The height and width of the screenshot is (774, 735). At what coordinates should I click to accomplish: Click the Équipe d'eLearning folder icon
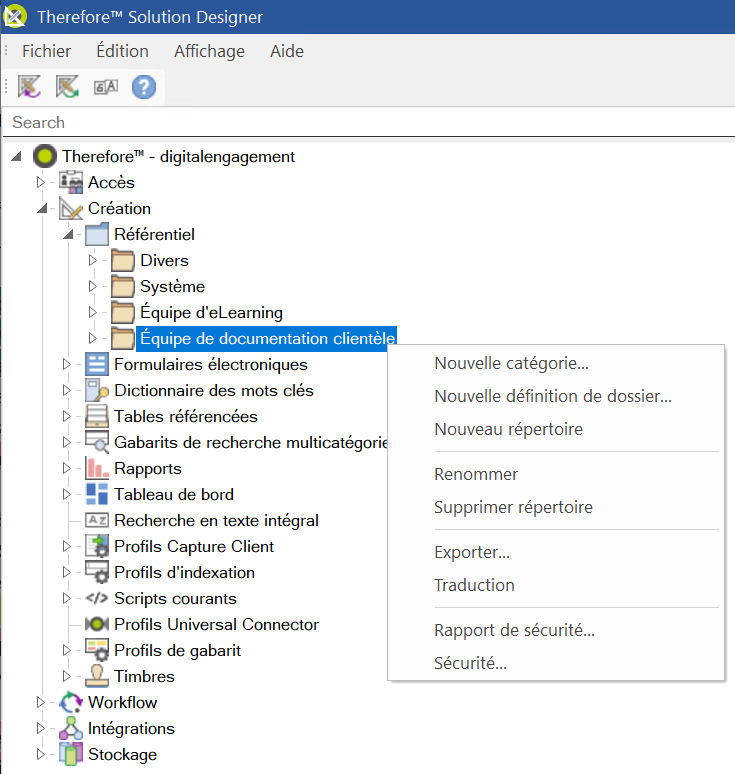tap(123, 312)
